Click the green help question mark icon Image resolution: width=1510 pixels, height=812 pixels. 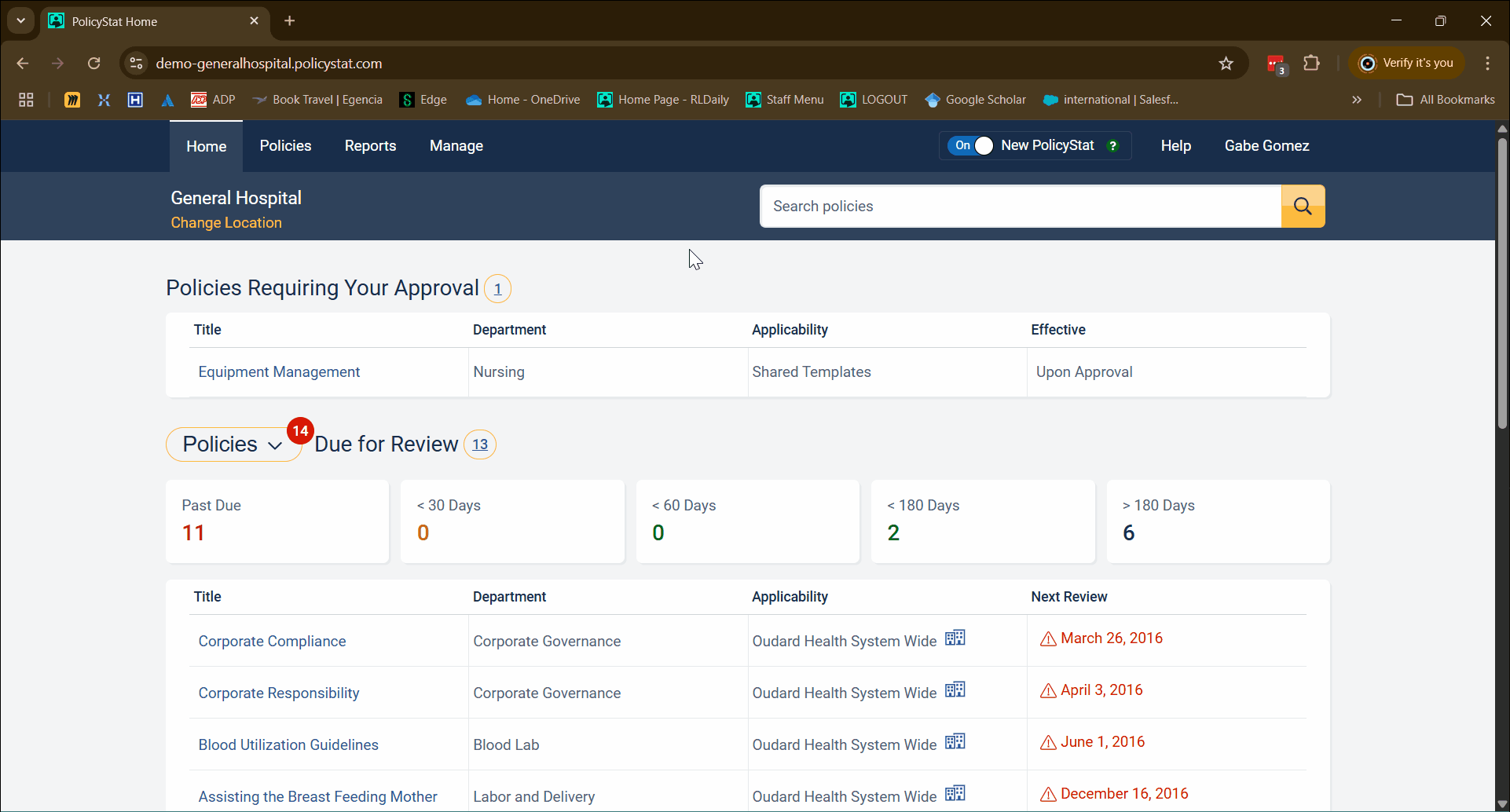1112,146
